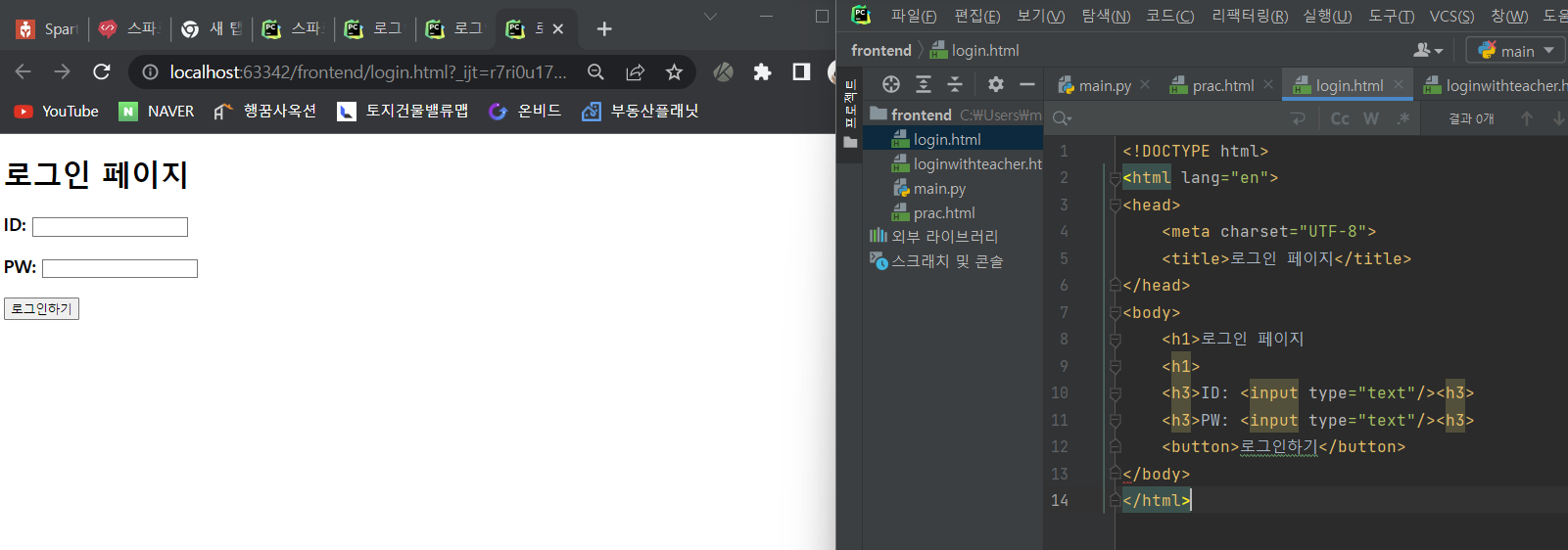Go to next occurrence down arrow
Image resolution: width=1568 pixels, height=550 pixels.
tap(1558, 118)
